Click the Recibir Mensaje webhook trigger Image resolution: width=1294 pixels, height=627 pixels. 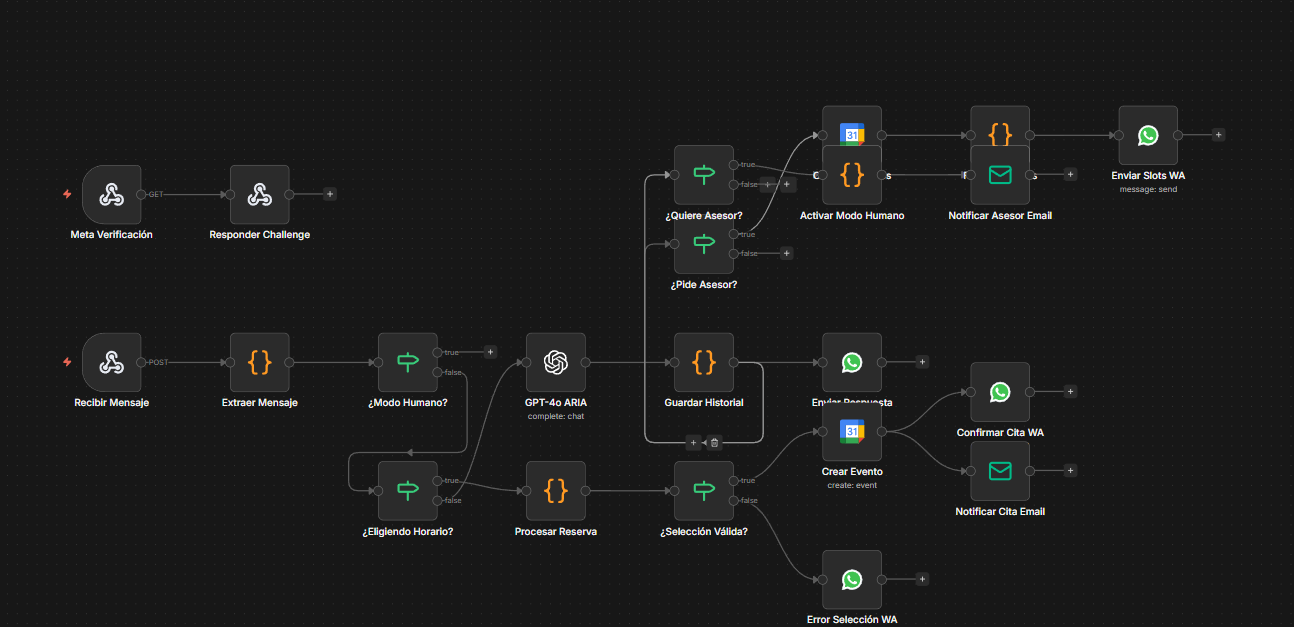111,363
